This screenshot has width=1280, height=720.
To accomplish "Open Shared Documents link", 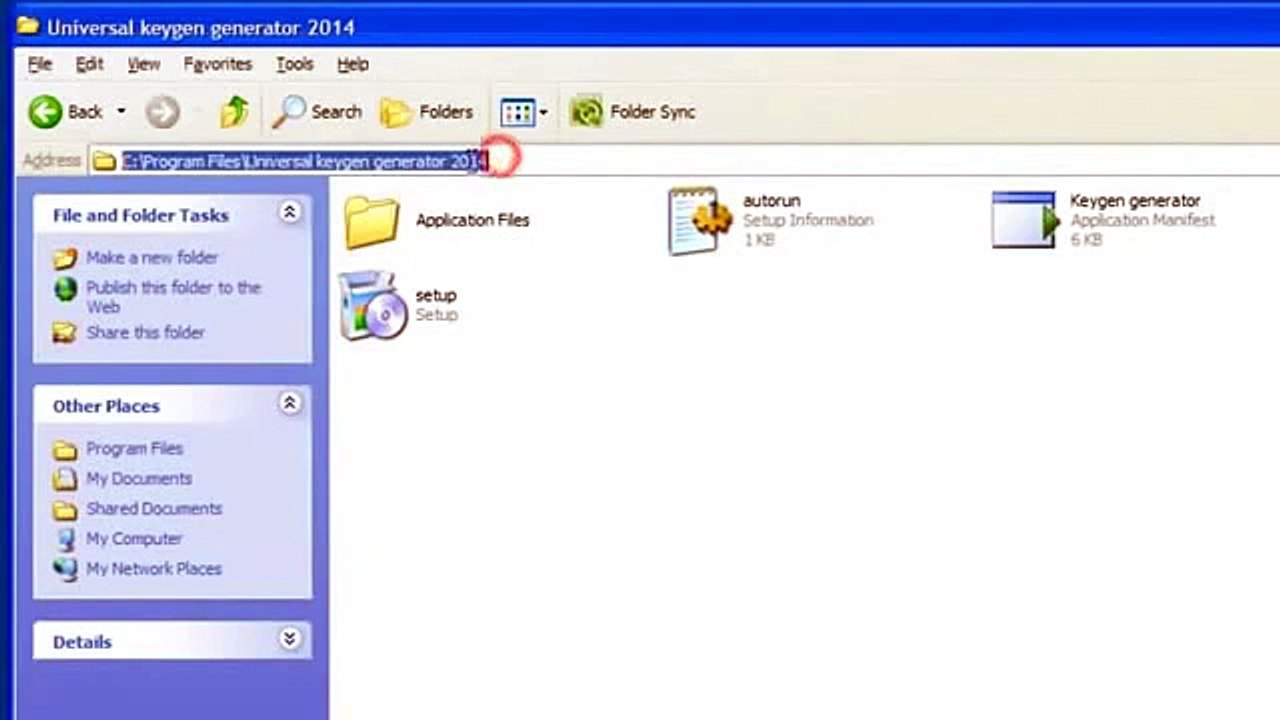I will coord(154,509).
